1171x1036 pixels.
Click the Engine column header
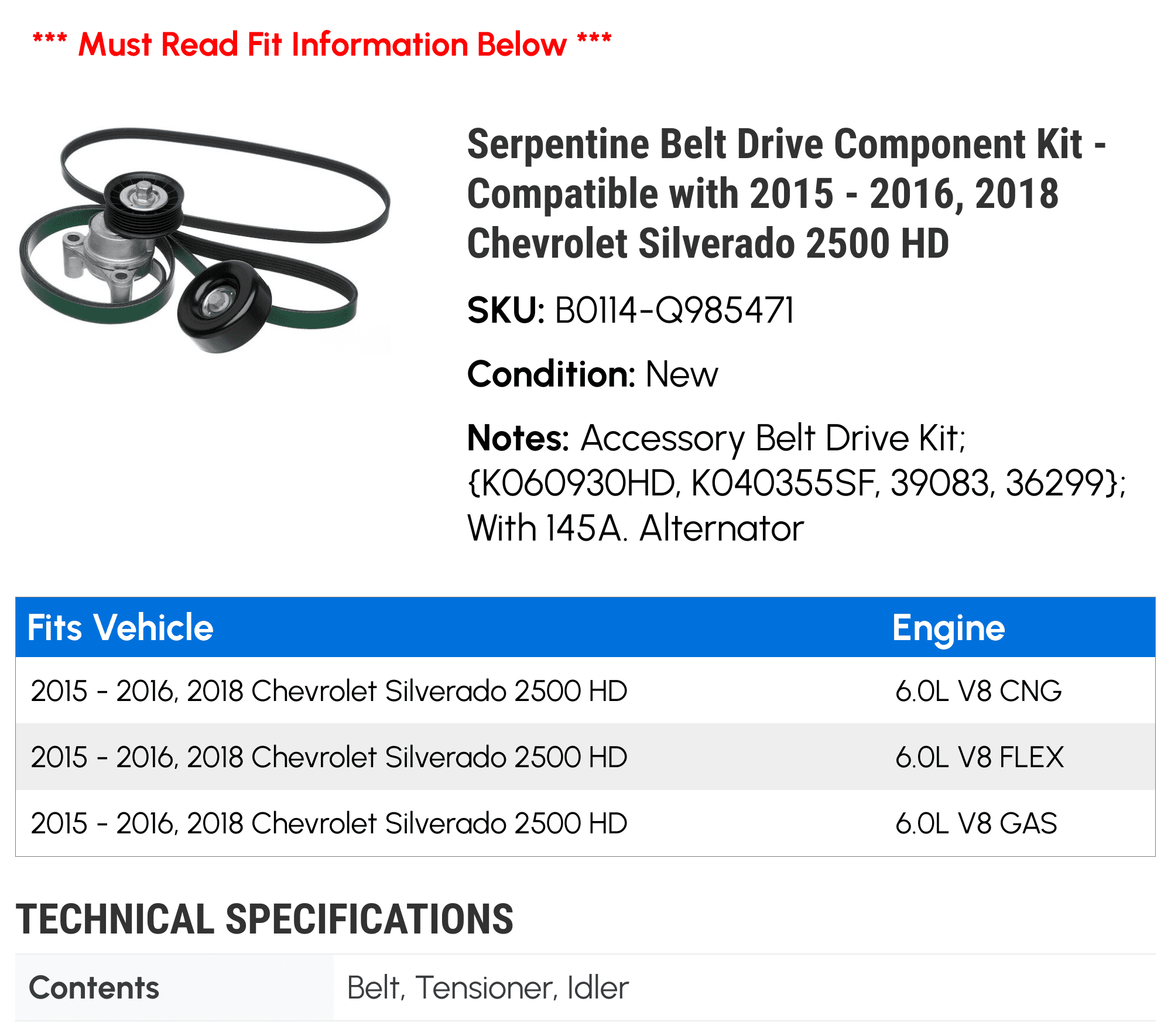[x=949, y=629]
